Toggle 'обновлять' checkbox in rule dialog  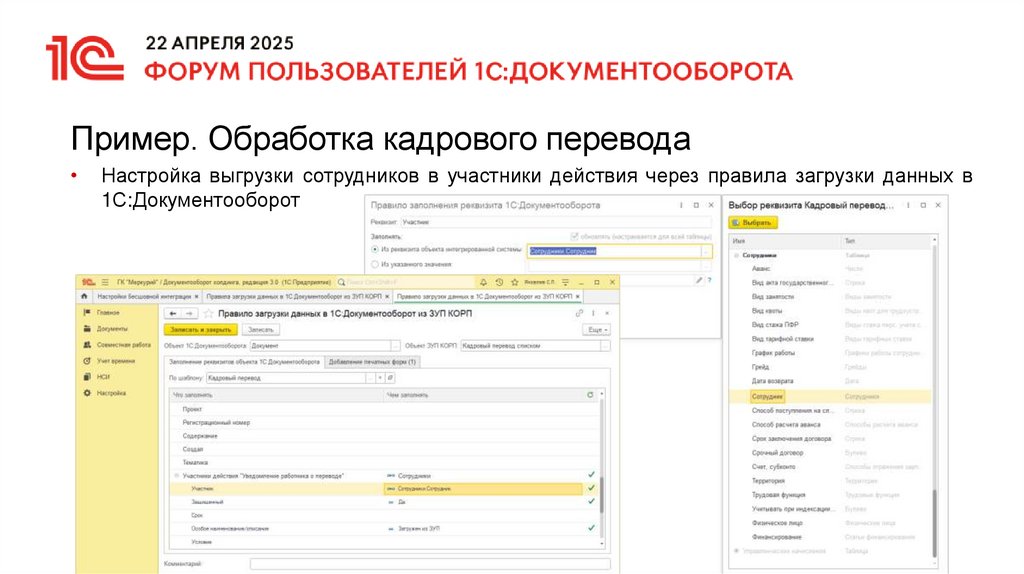[x=575, y=236]
